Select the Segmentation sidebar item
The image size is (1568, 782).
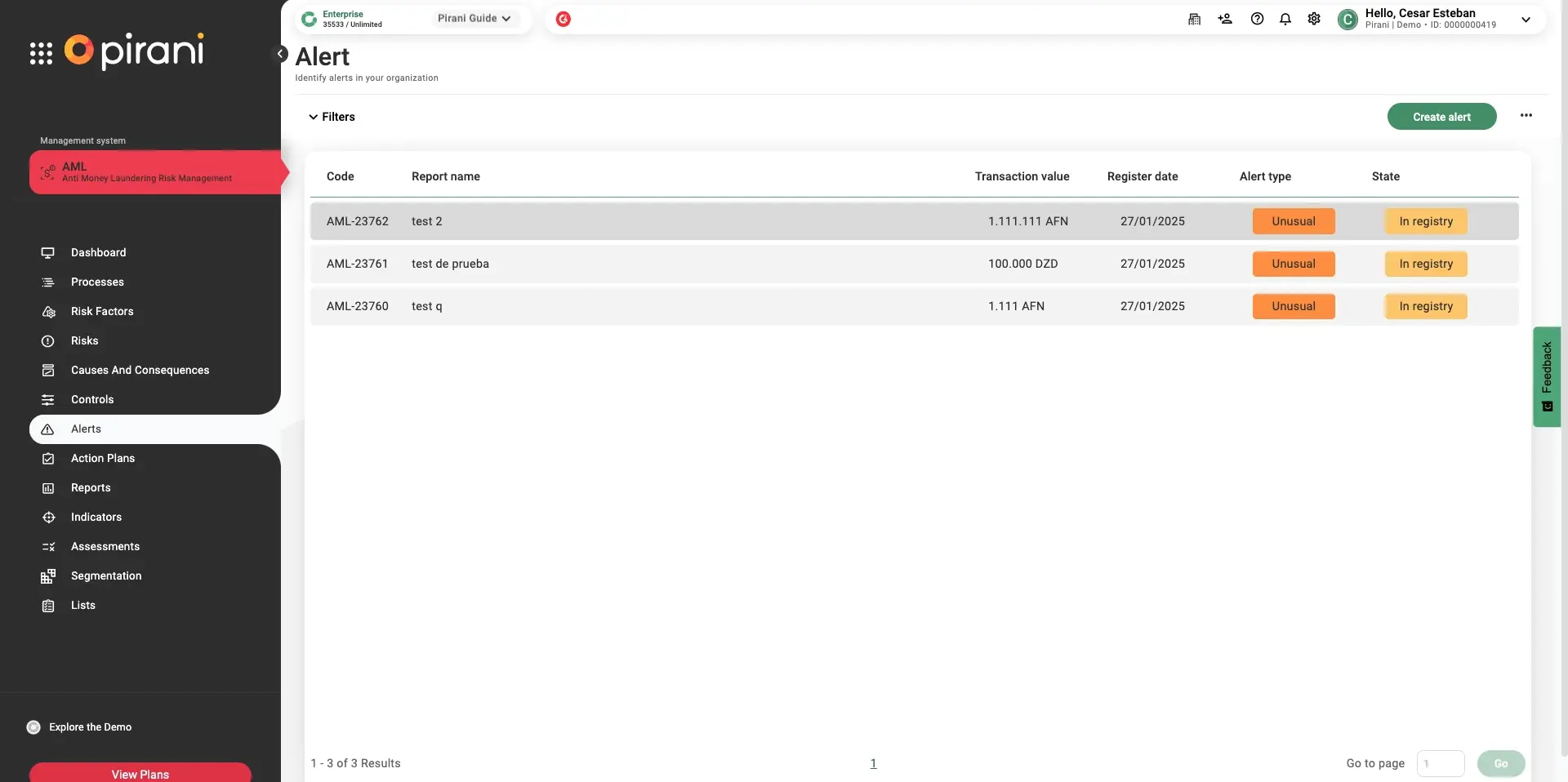tap(106, 575)
